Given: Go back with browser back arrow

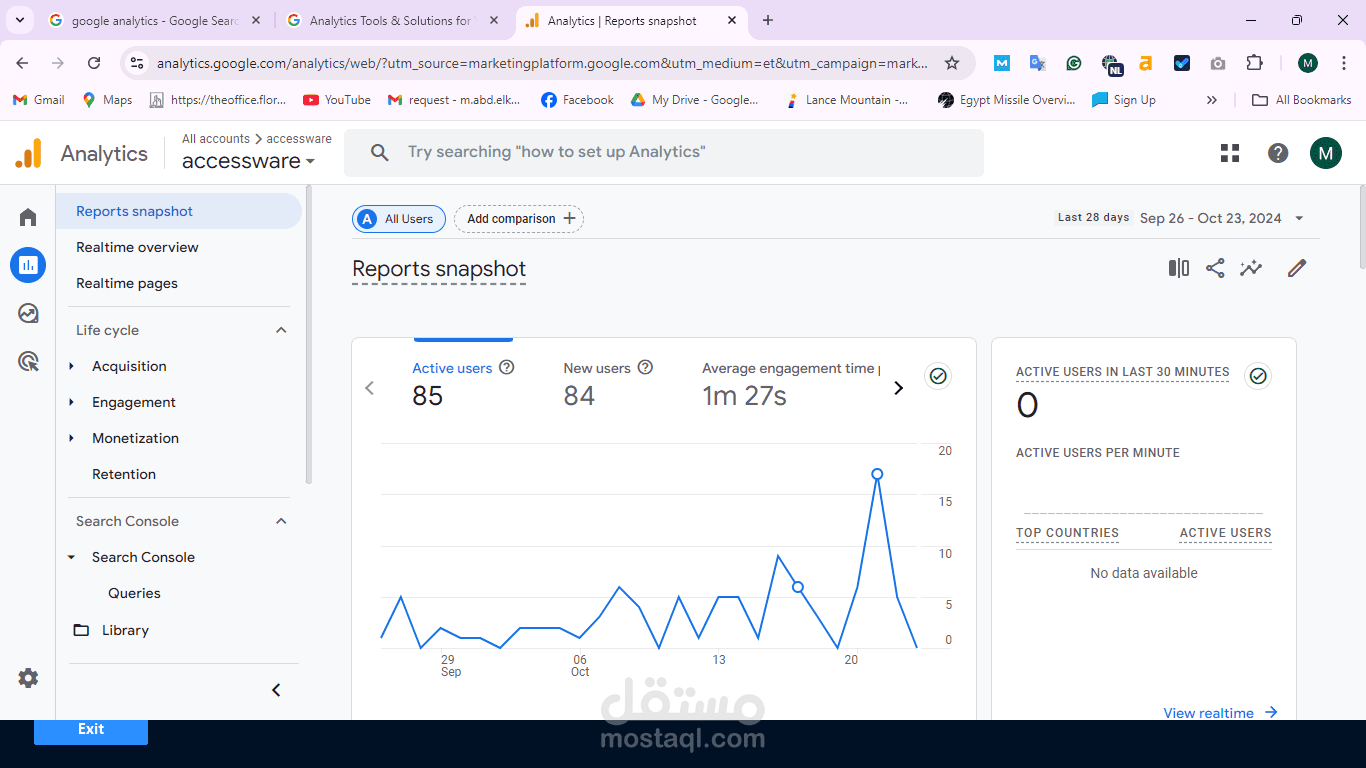Looking at the screenshot, I should coord(22,63).
